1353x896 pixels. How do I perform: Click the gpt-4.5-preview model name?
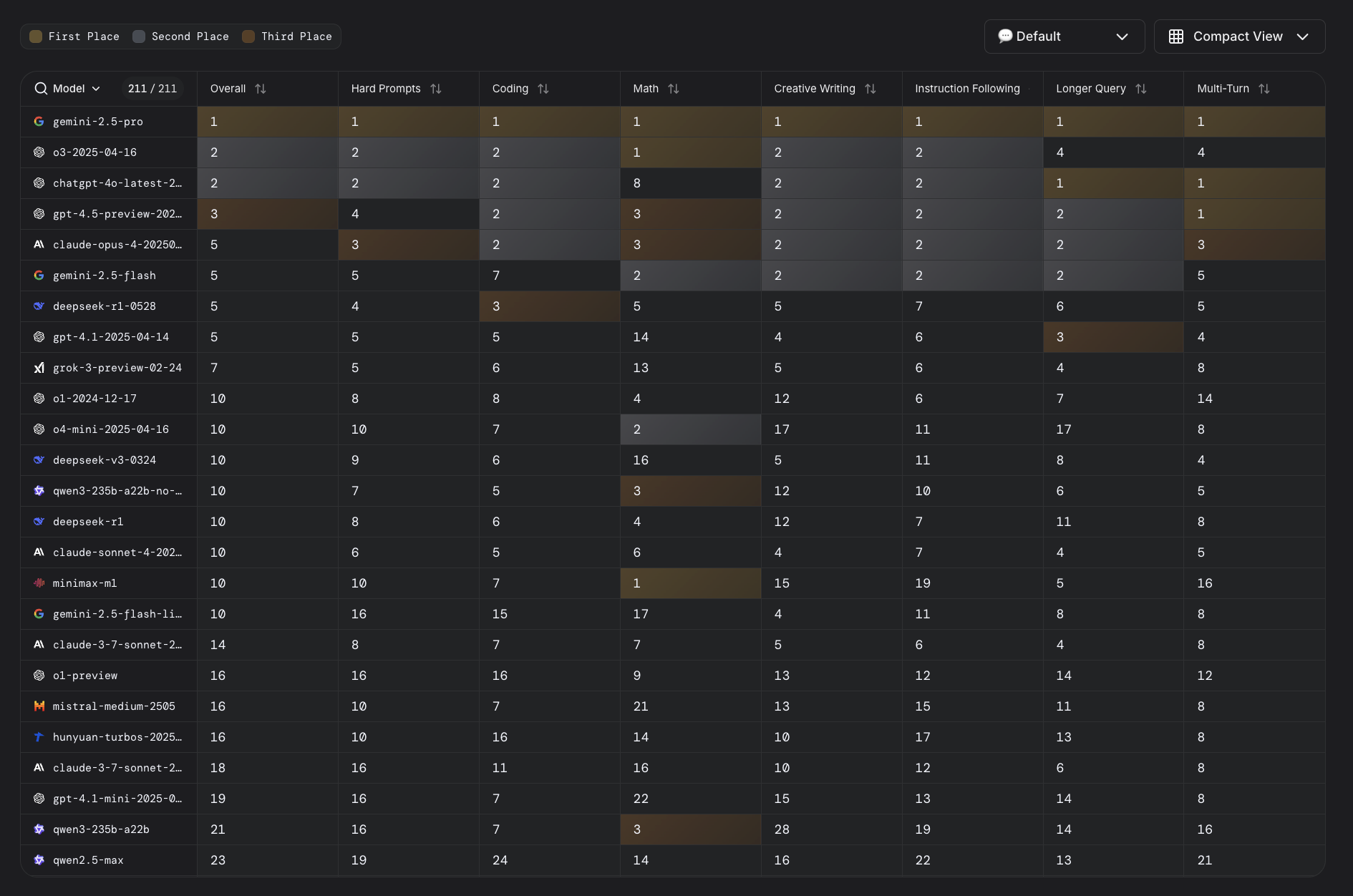tap(117, 214)
